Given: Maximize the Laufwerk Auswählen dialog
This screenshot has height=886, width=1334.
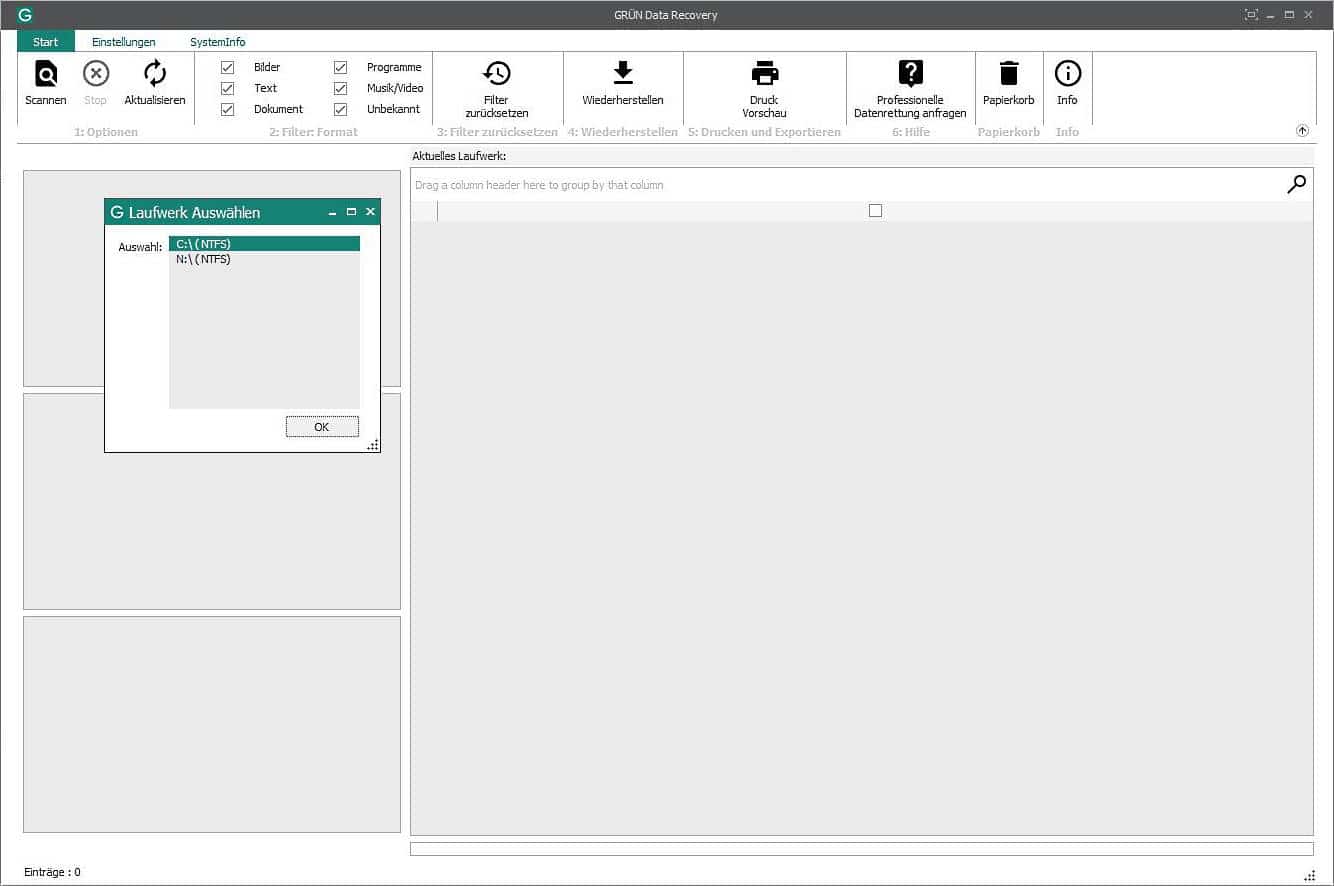Looking at the screenshot, I should coord(351,212).
